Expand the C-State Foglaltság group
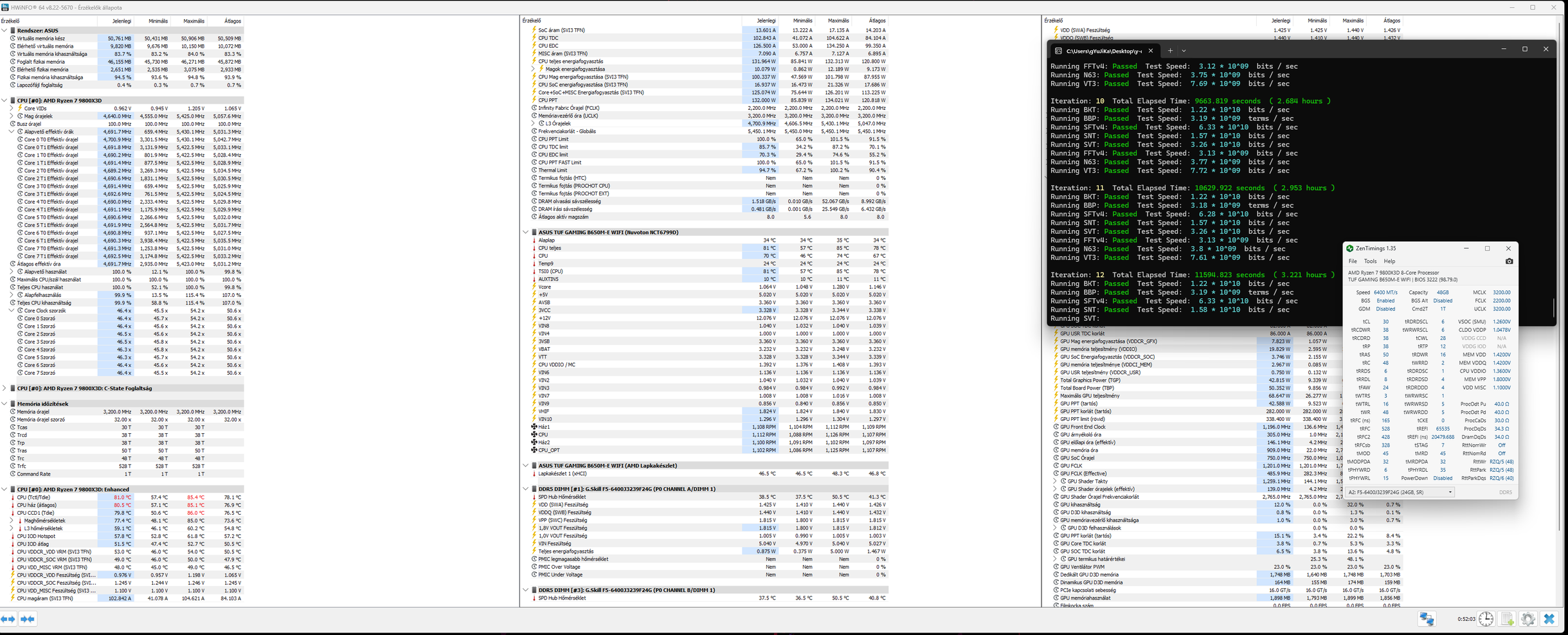 tap(5, 388)
